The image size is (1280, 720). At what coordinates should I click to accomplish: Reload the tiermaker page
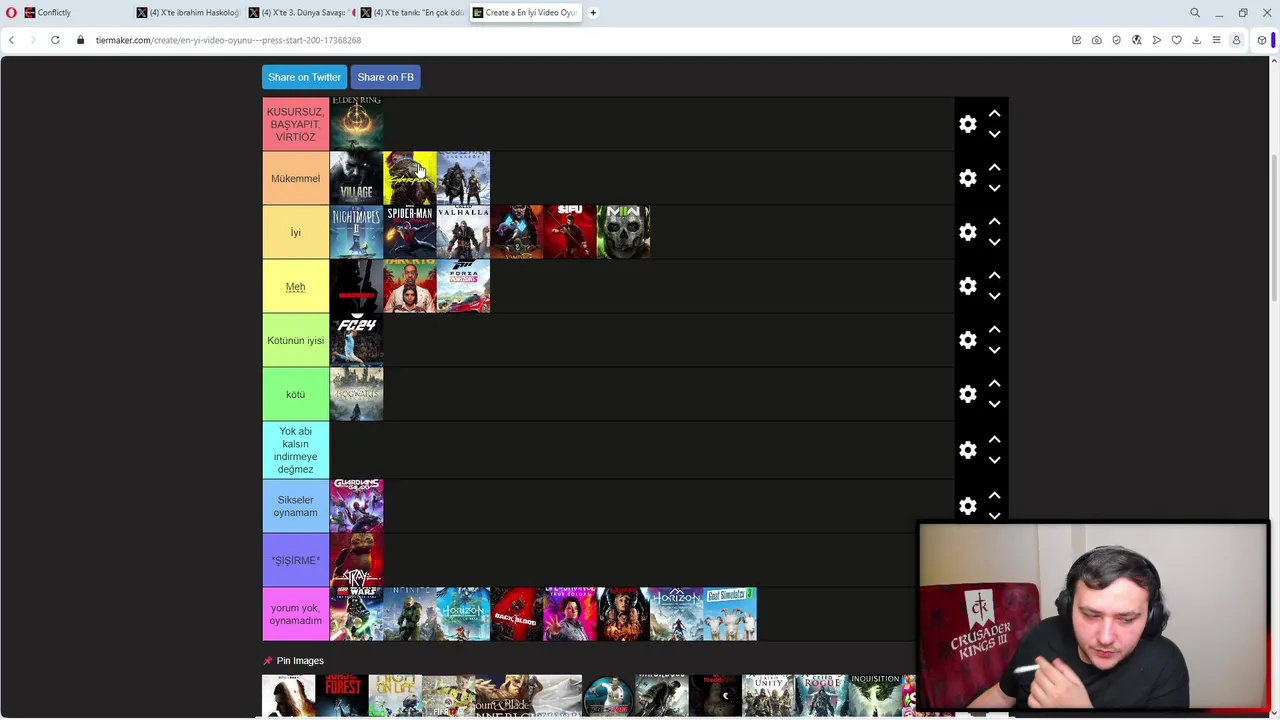[55, 40]
